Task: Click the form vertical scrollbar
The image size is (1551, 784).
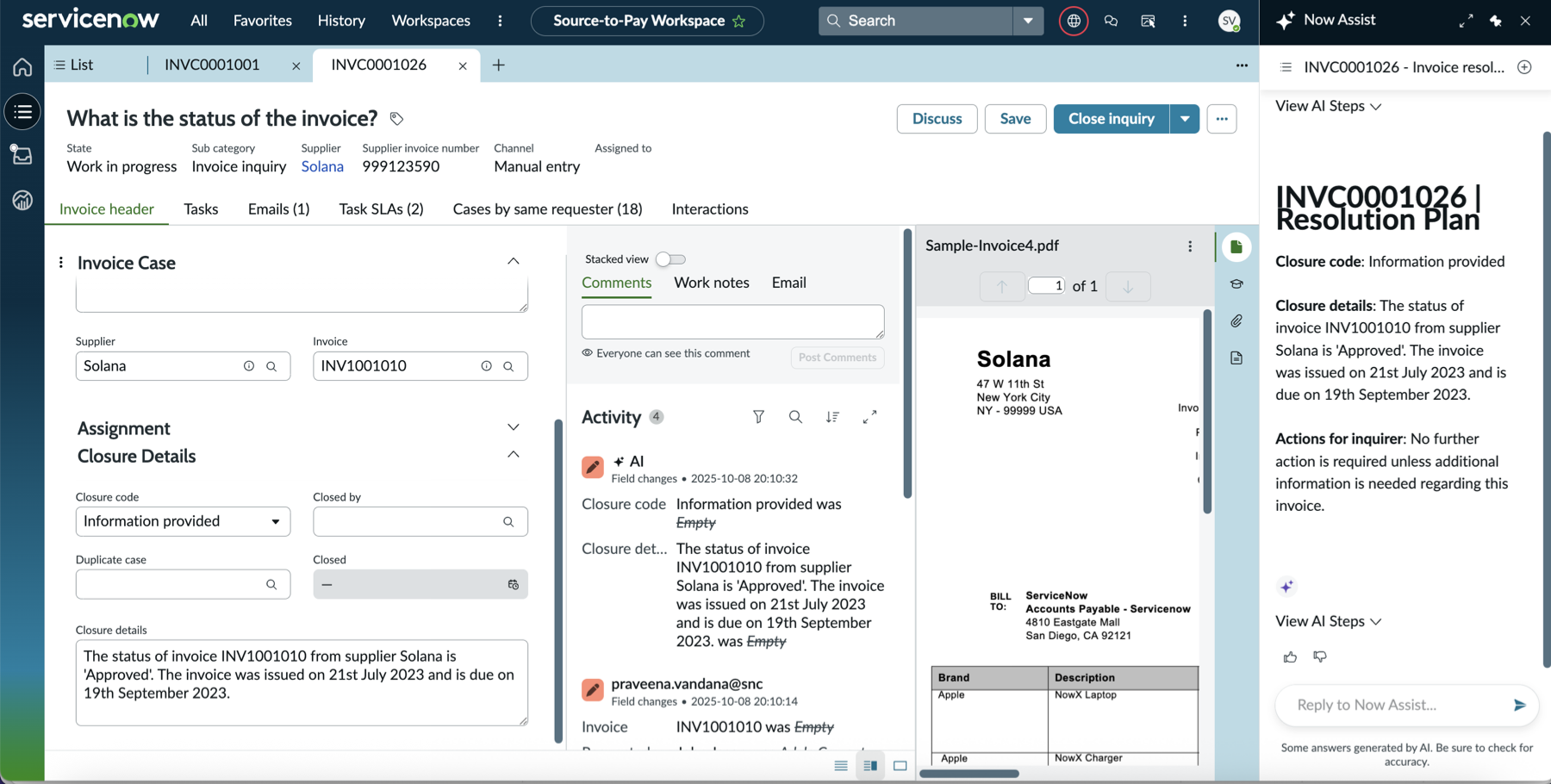Action: click(558, 582)
